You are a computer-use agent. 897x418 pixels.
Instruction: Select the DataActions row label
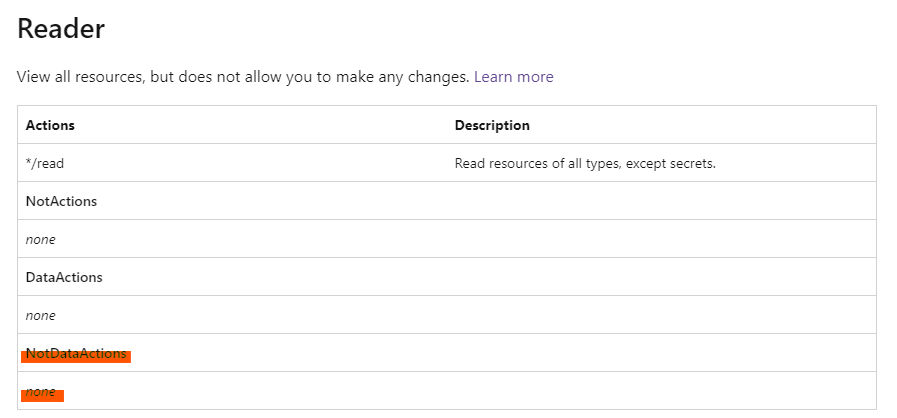pos(64,277)
